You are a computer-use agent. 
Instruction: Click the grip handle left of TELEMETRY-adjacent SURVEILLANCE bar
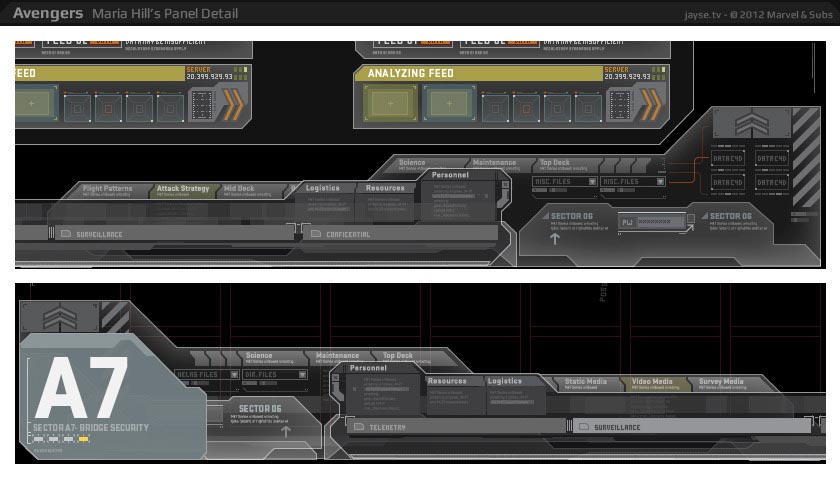(569, 426)
